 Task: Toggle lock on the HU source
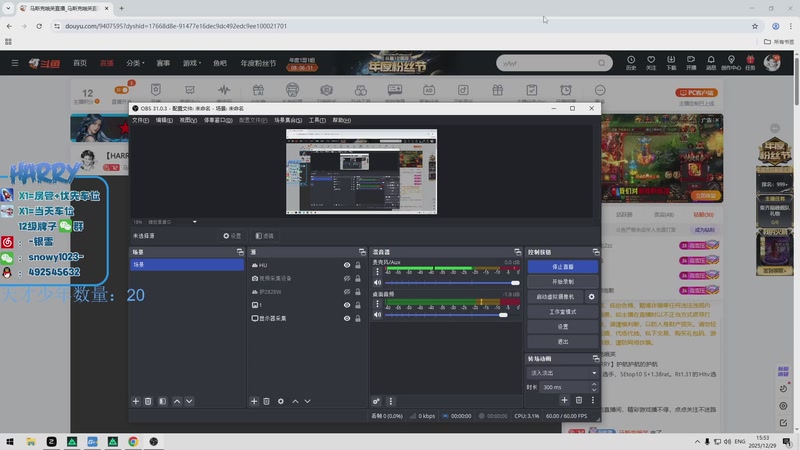coord(358,265)
